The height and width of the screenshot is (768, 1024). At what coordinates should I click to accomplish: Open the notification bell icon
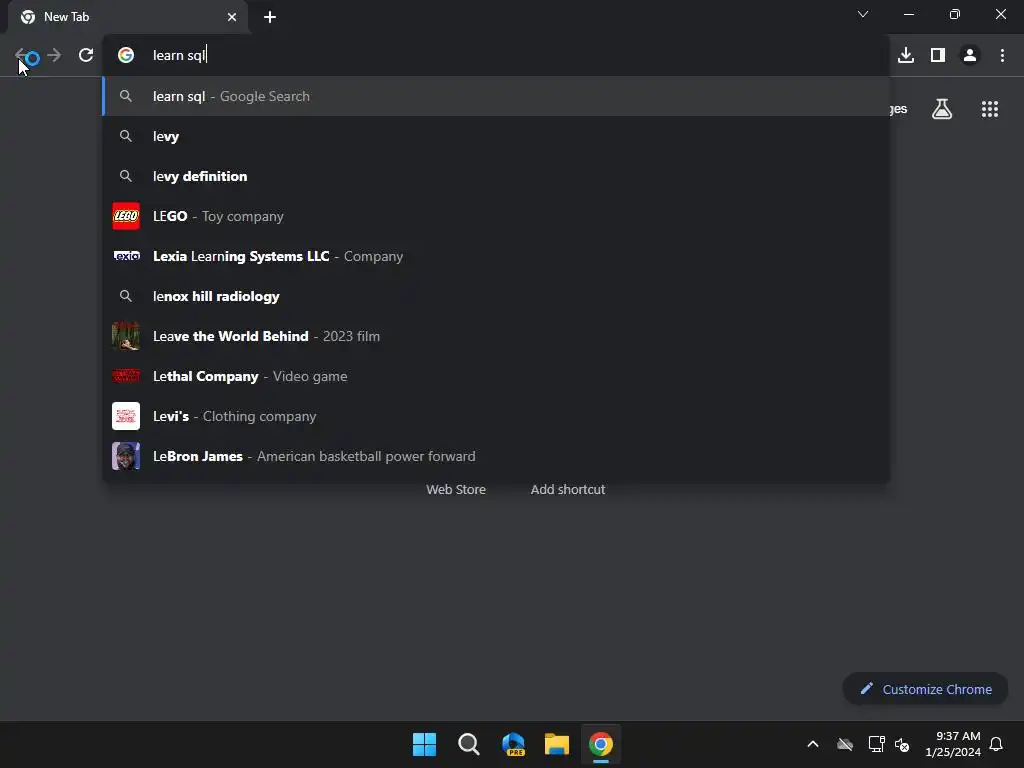996,744
